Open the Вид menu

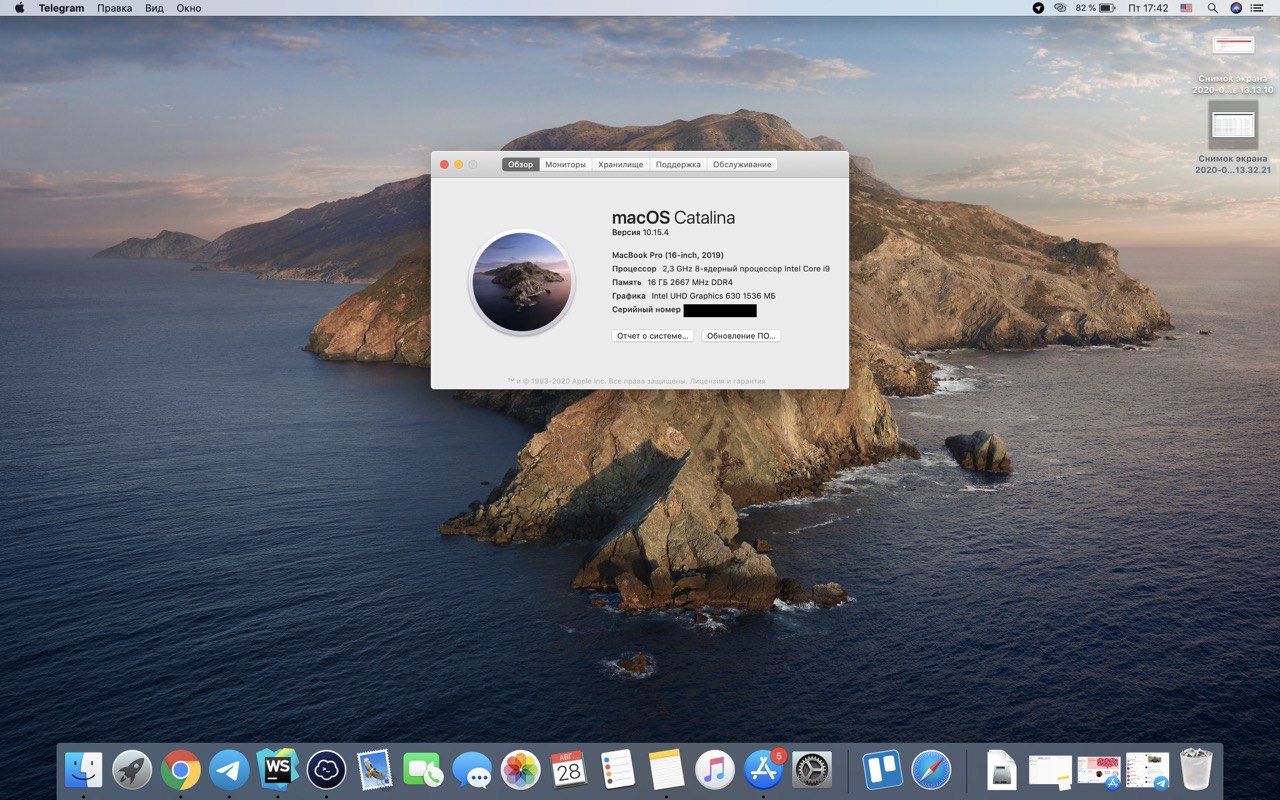[154, 8]
